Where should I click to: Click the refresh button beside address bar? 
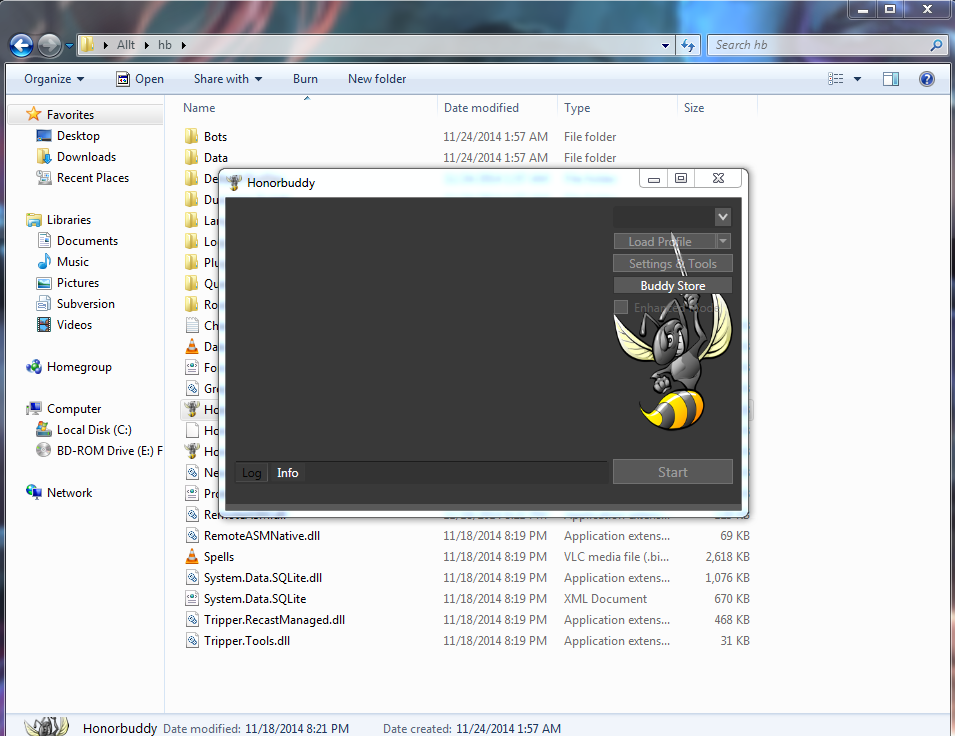click(x=688, y=45)
